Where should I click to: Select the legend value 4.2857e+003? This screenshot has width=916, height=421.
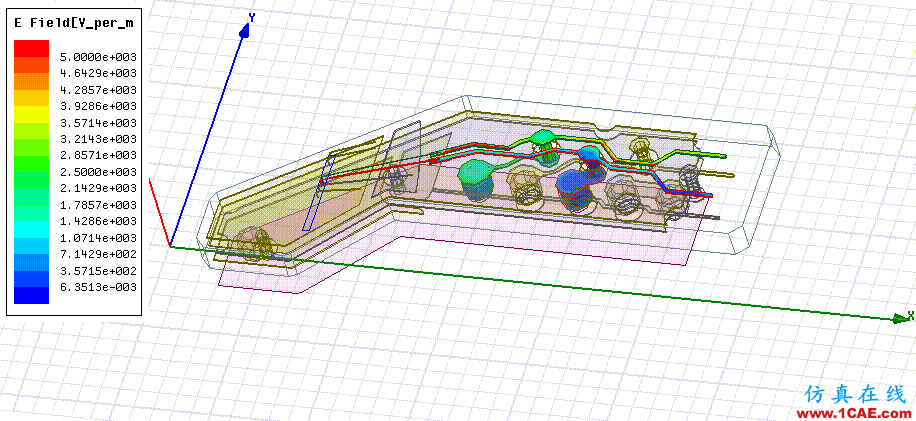pos(98,90)
